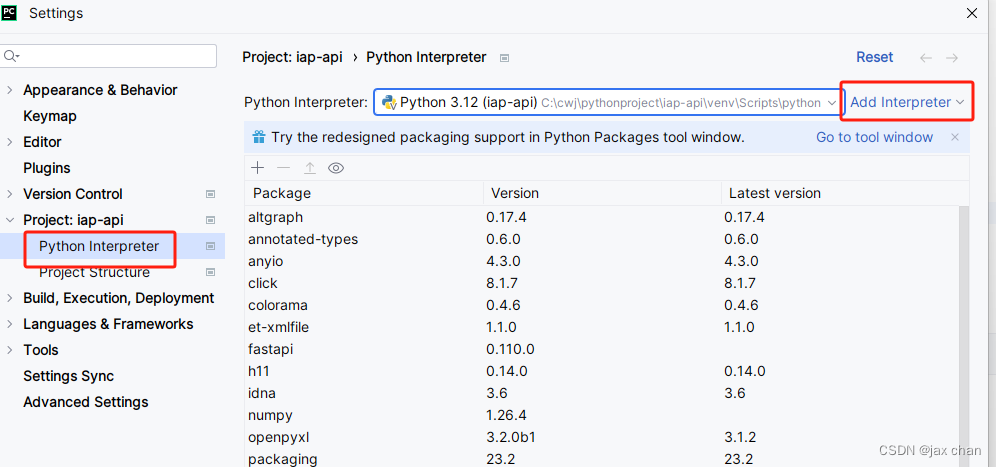Click the upgrade package arrow icon
Screen dimensions: 996x467
(x=310, y=168)
